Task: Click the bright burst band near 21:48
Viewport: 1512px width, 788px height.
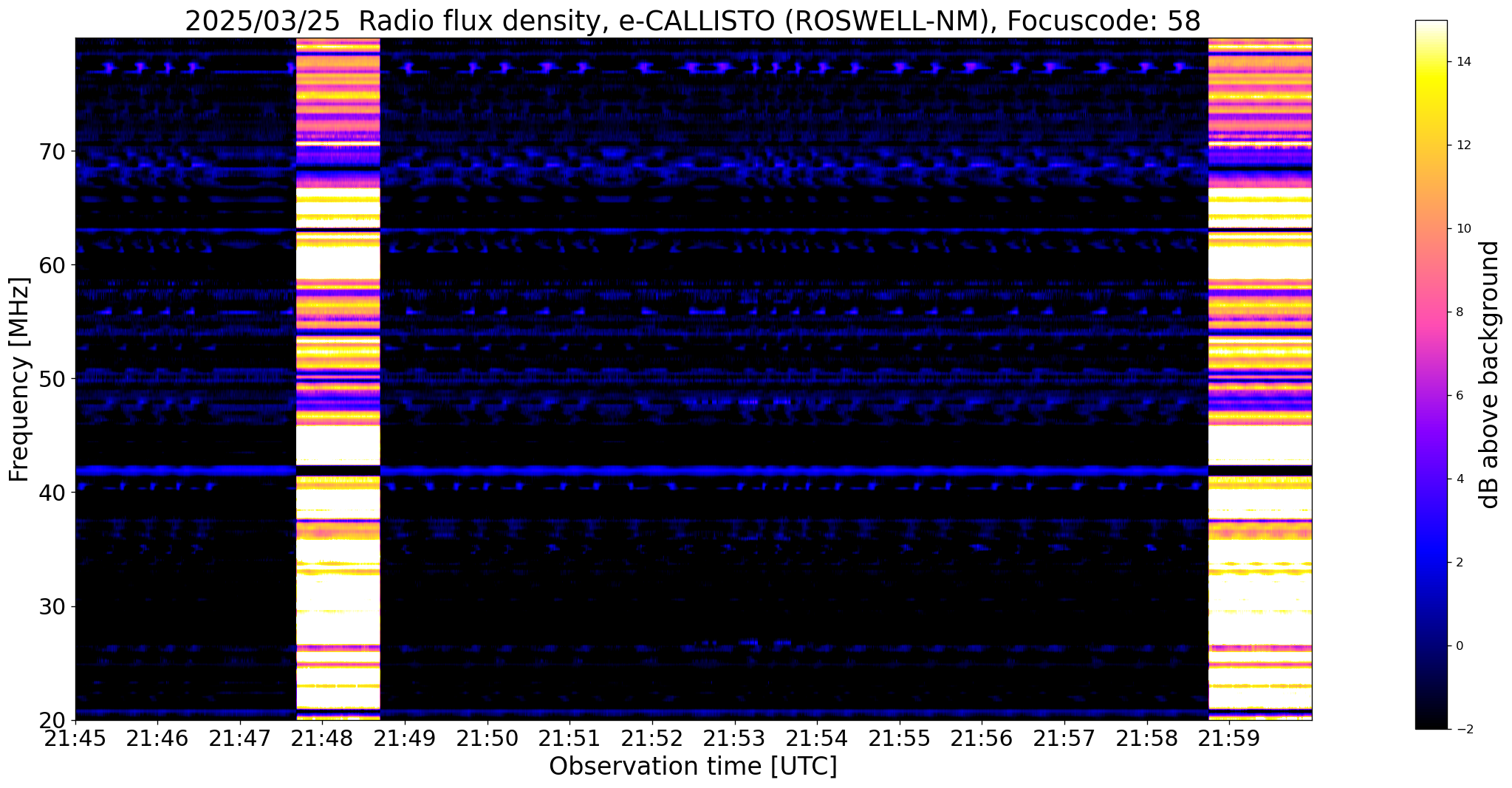Action: click(x=338, y=379)
